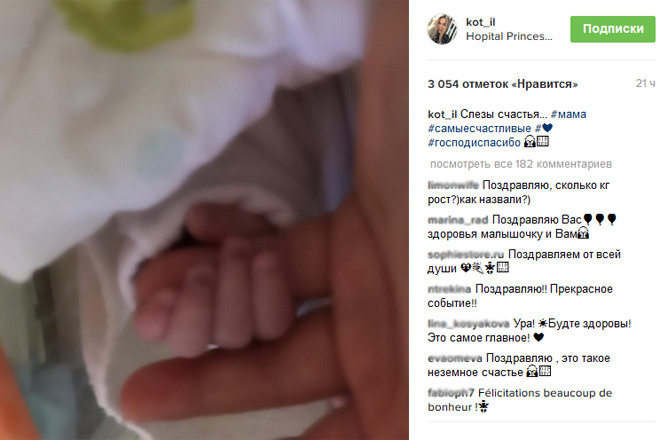660x440 pixels.
Task: Open lina_kosyakova commenter profile
Action: [468, 324]
